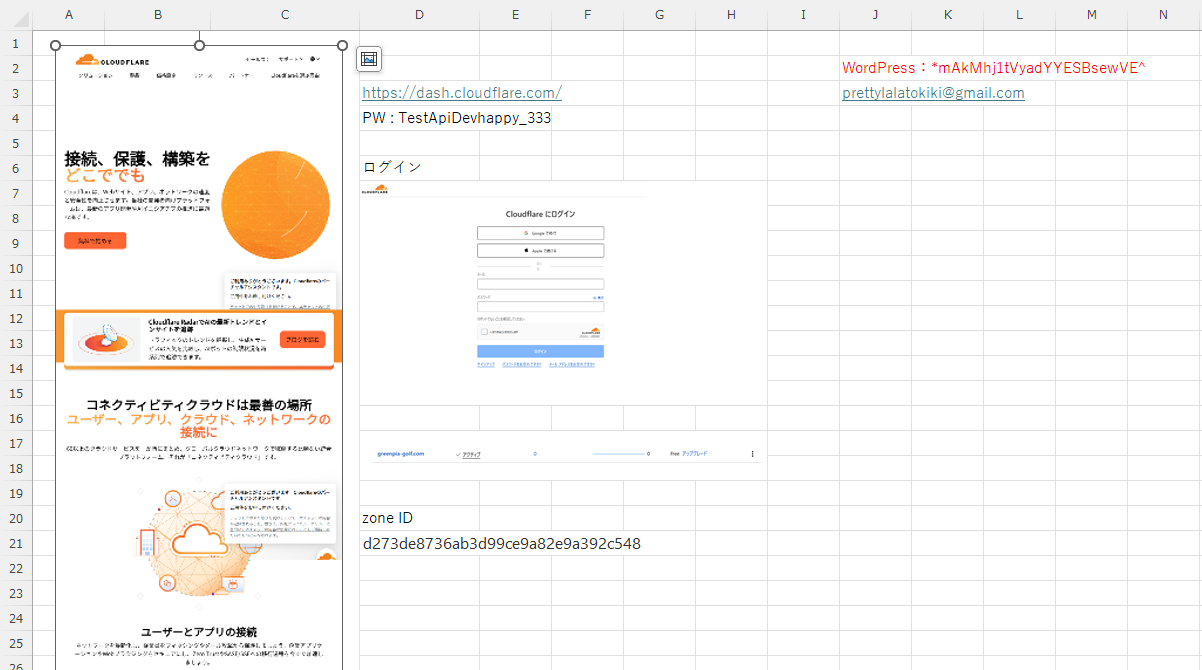Select row 6 header

15,168
